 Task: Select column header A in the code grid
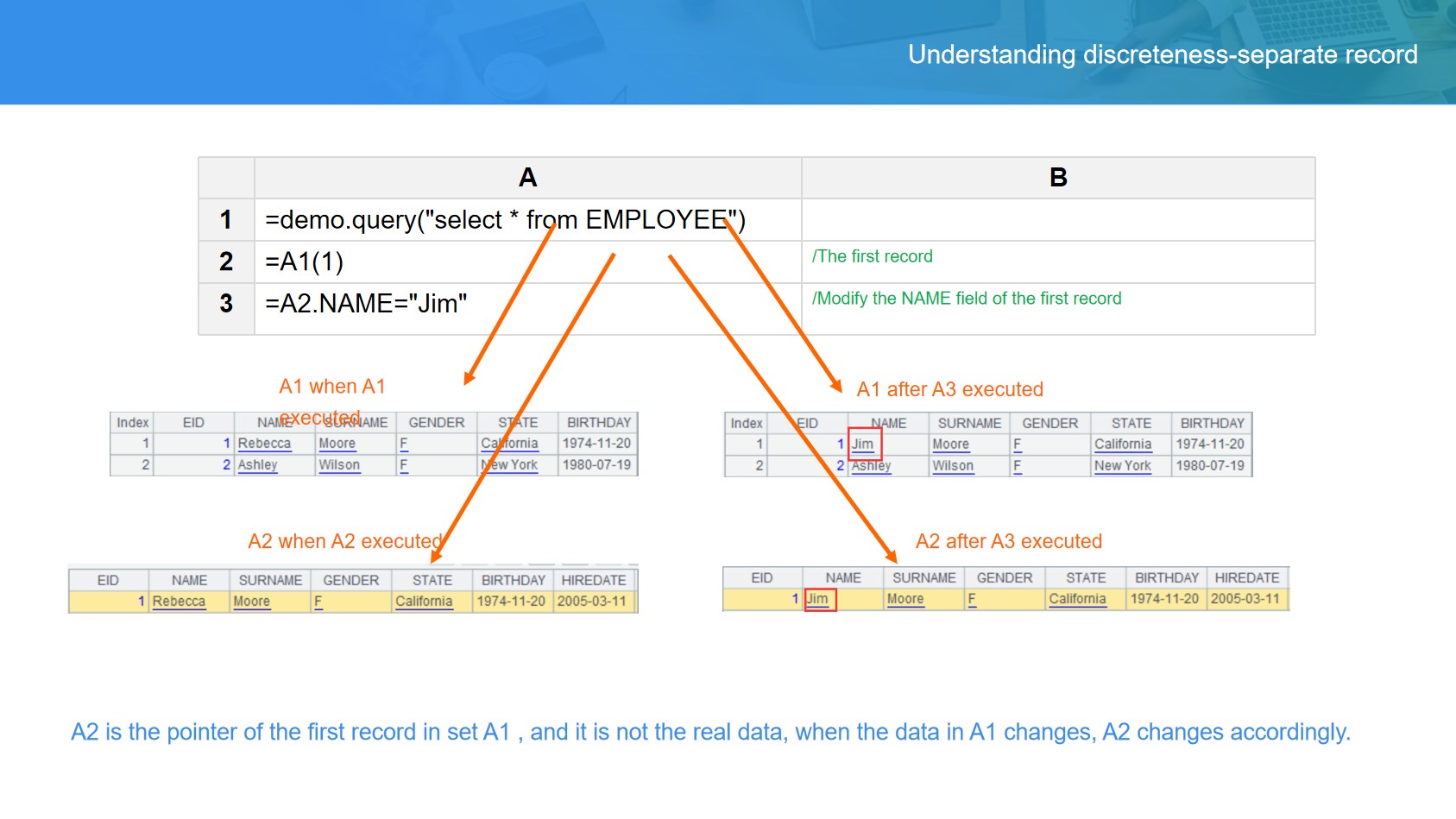(527, 178)
